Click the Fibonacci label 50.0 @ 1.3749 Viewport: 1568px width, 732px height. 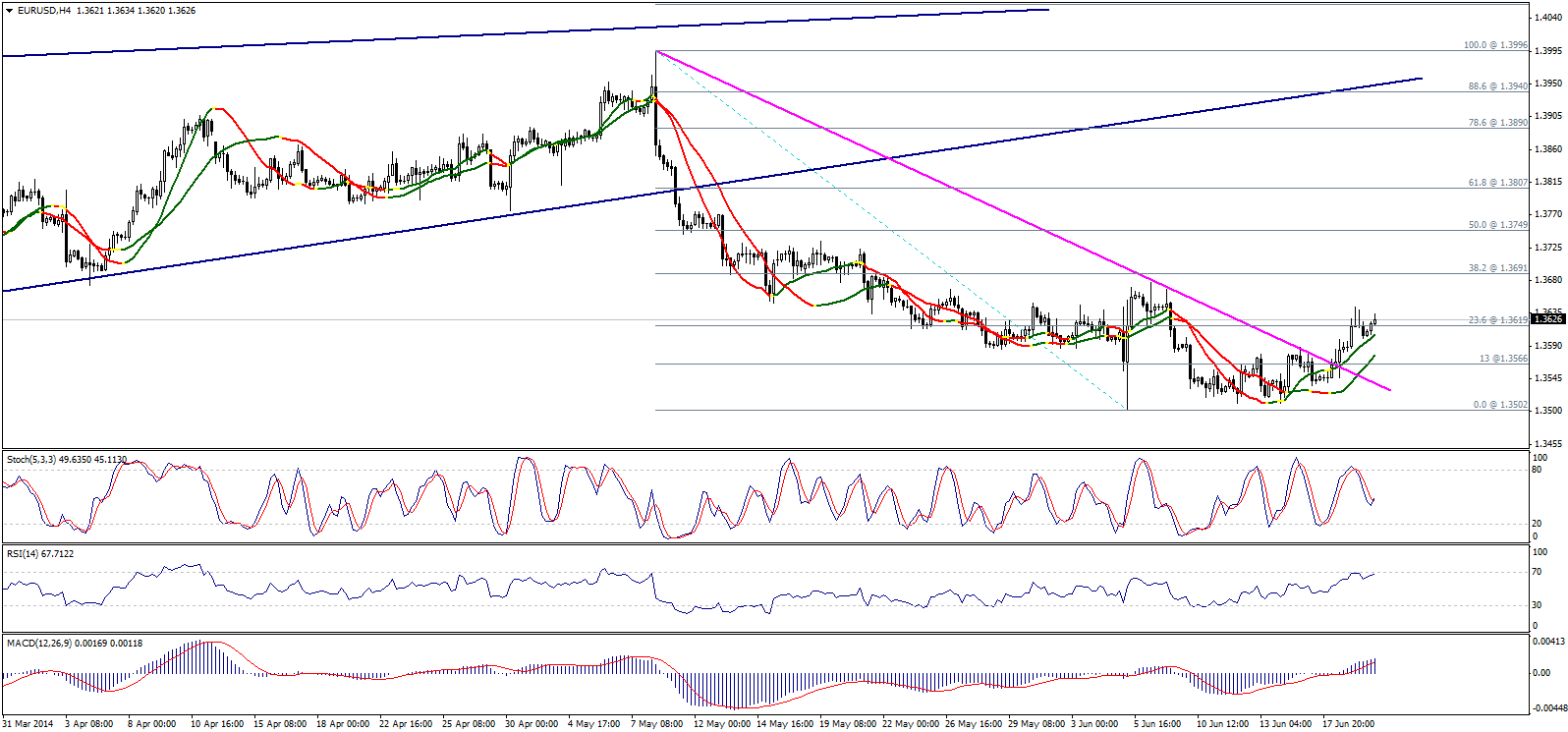[x=1498, y=225]
